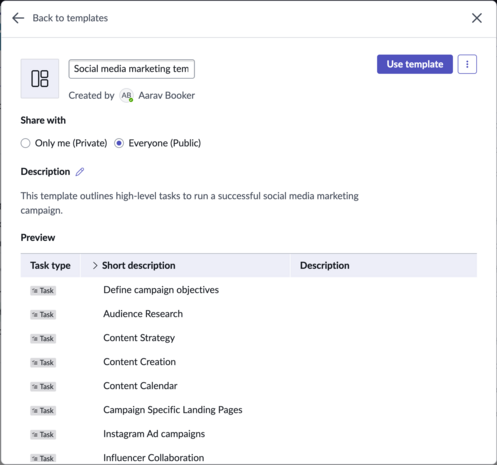Click Aarav Booker's AB avatar
Viewport: 497px width, 465px height.
coord(126,96)
